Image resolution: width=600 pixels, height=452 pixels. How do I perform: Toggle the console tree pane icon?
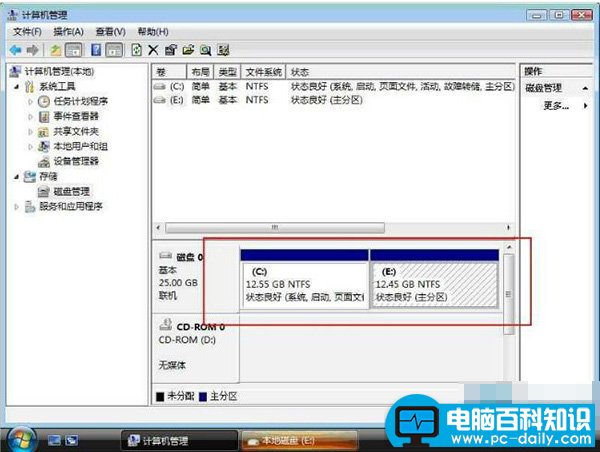coord(74,50)
